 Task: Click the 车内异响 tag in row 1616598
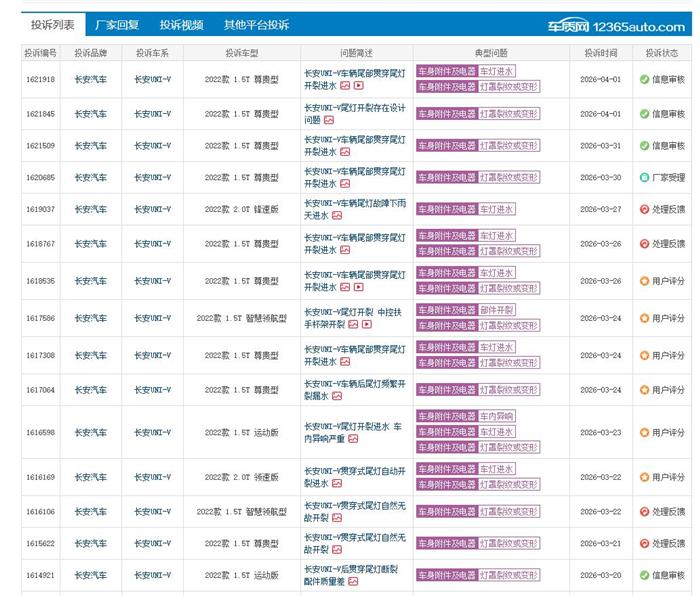click(x=496, y=416)
